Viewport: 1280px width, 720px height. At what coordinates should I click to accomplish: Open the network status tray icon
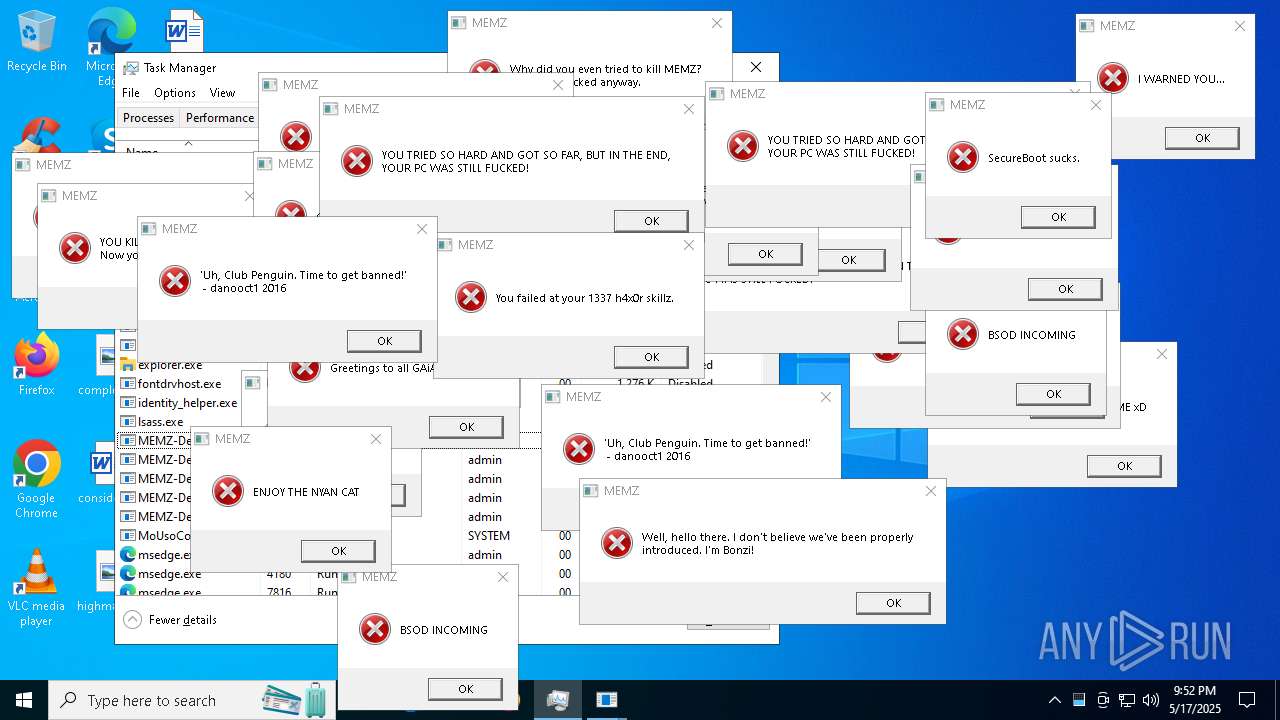pyautogui.click(x=1127, y=700)
